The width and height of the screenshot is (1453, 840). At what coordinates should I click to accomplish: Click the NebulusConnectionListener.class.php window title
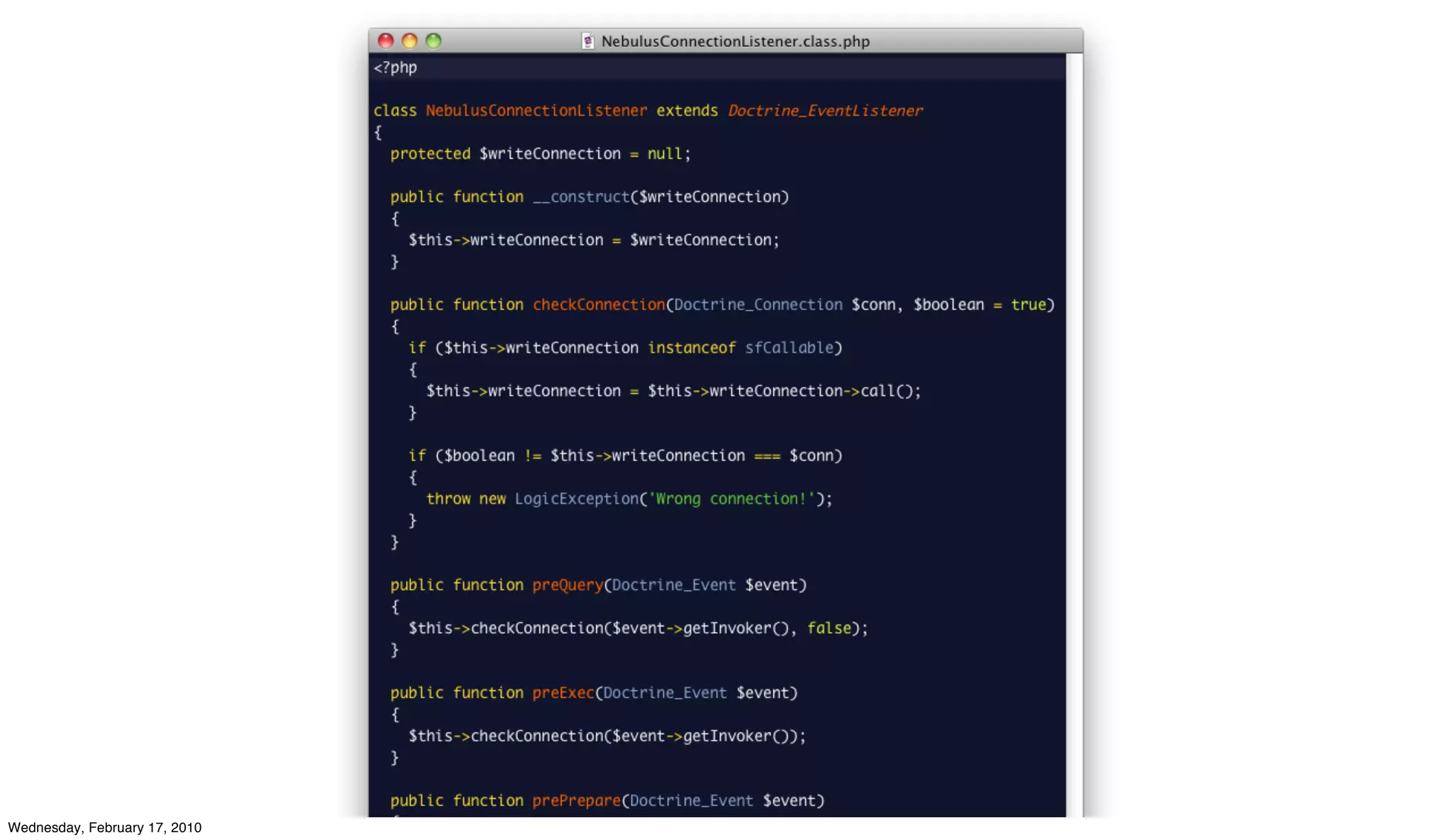[x=735, y=41]
